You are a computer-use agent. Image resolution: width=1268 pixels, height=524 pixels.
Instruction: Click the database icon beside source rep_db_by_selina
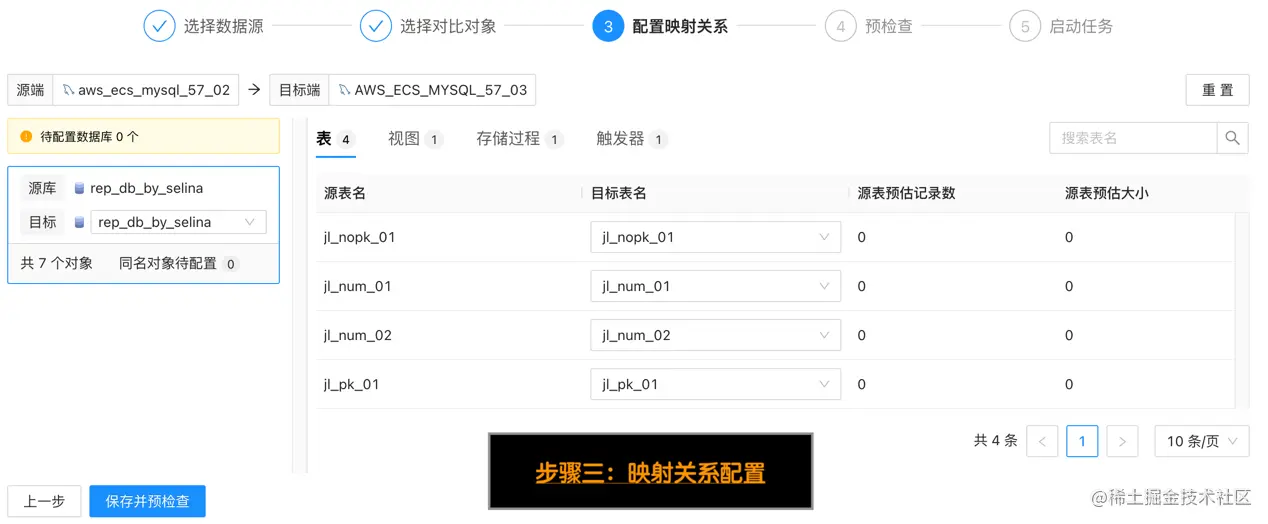tap(79, 188)
